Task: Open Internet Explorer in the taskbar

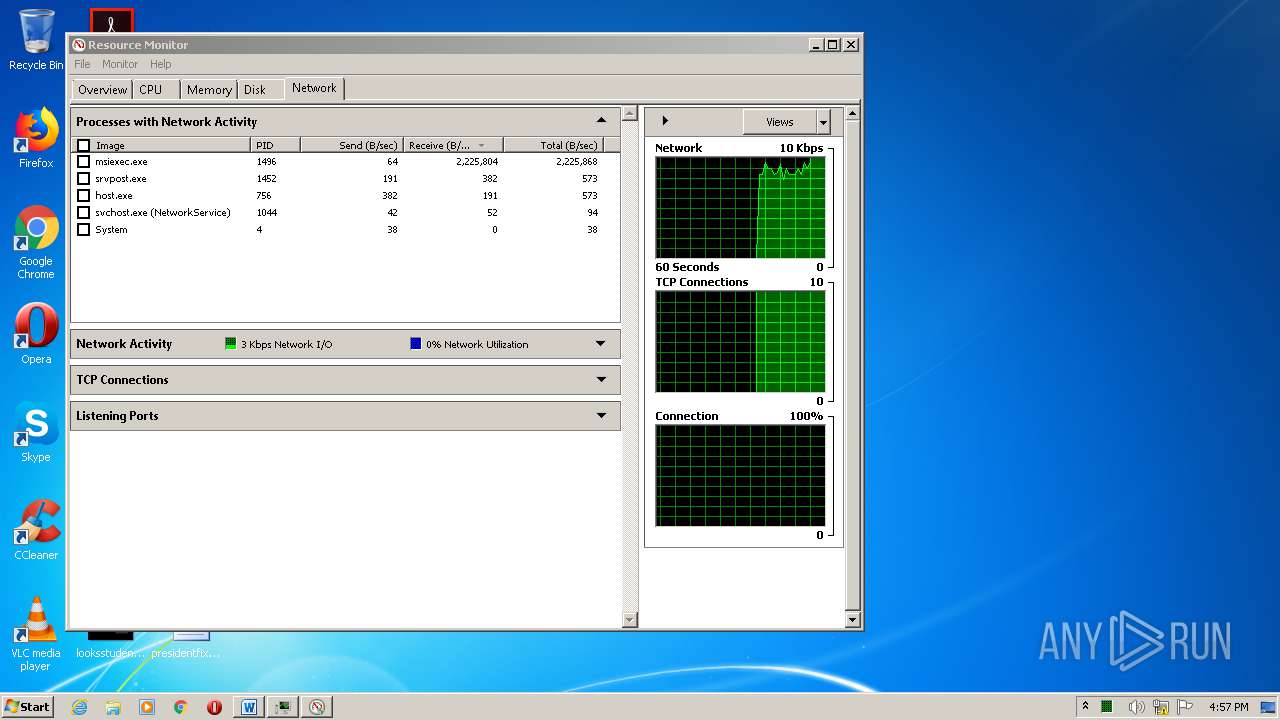Action: 79,707
